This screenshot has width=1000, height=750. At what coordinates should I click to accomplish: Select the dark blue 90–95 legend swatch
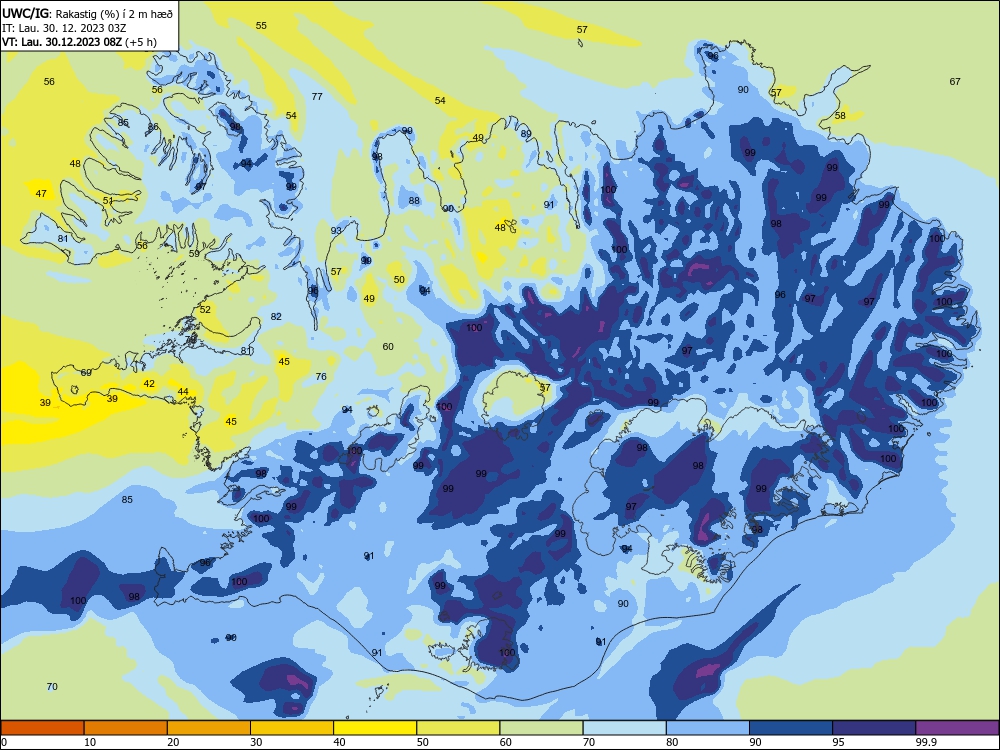coord(791,728)
